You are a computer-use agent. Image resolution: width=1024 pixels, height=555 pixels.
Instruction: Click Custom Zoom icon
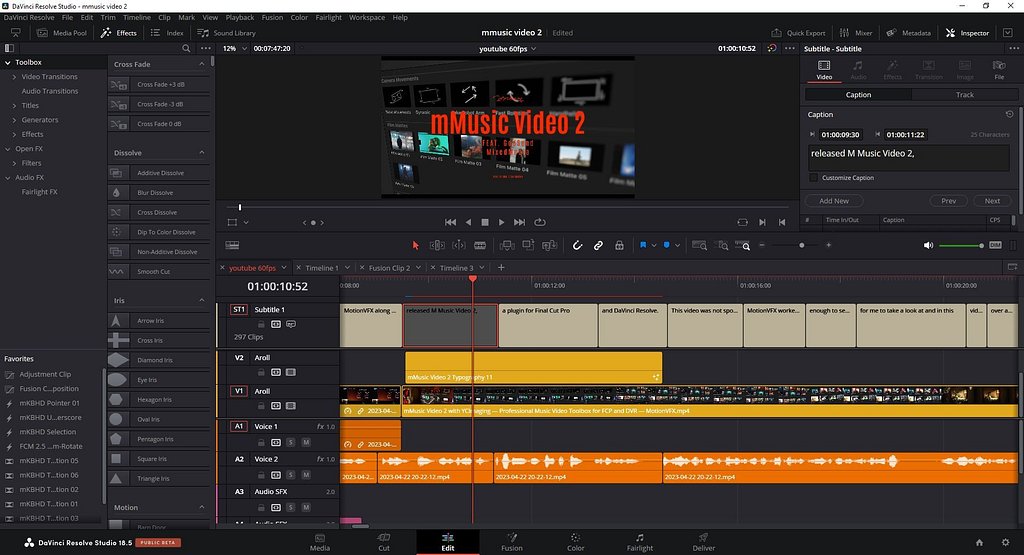coord(743,246)
